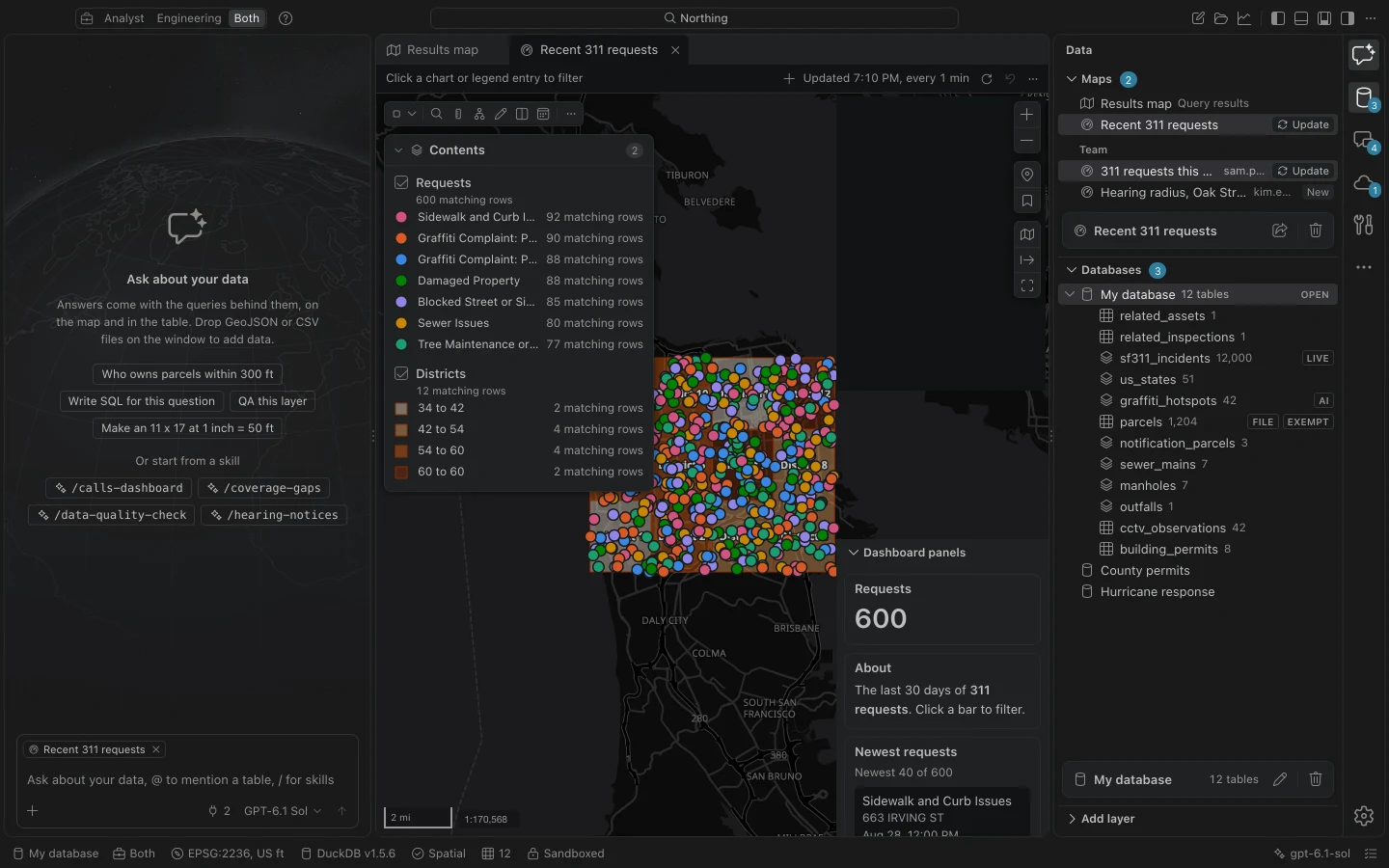The height and width of the screenshot is (868, 1389).
Task: Click the bookmark map control
Action: click(1027, 202)
